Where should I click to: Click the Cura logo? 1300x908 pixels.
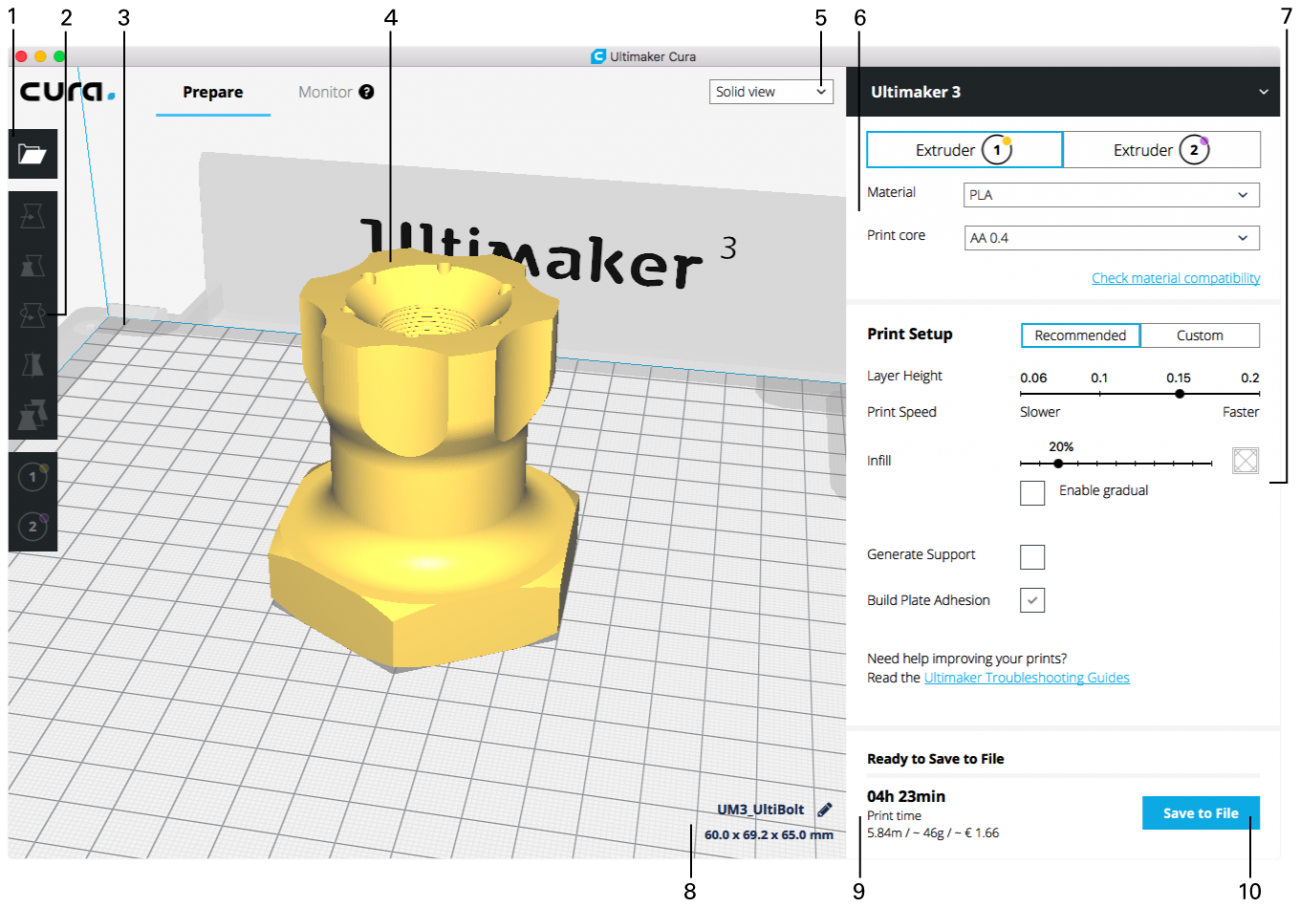coord(67,90)
